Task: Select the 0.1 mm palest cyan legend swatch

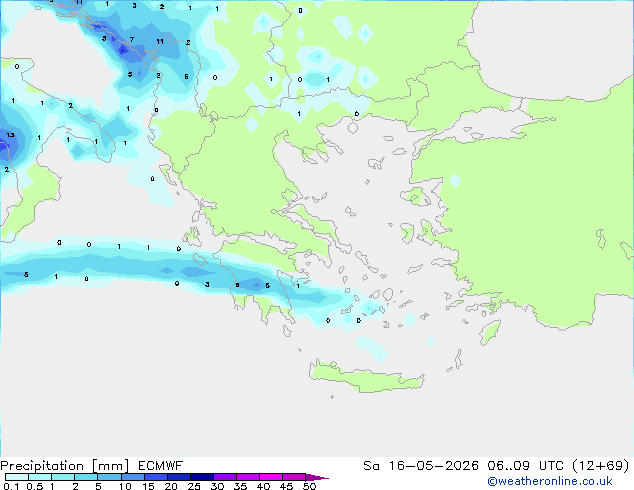Action: pos(17,477)
